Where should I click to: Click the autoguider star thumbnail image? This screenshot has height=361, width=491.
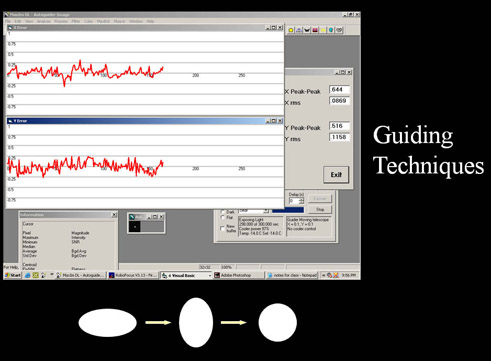tap(135, 227)
